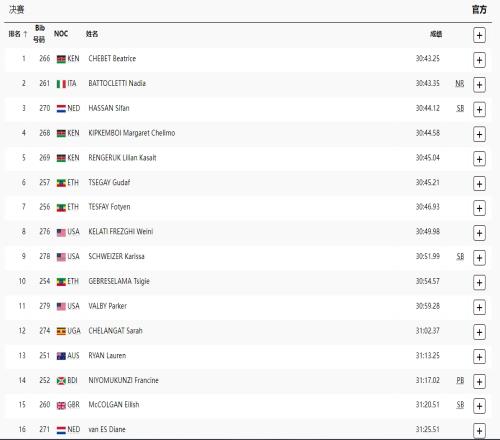Expand details for CHEBET Beatrice row

coord(479,60)
